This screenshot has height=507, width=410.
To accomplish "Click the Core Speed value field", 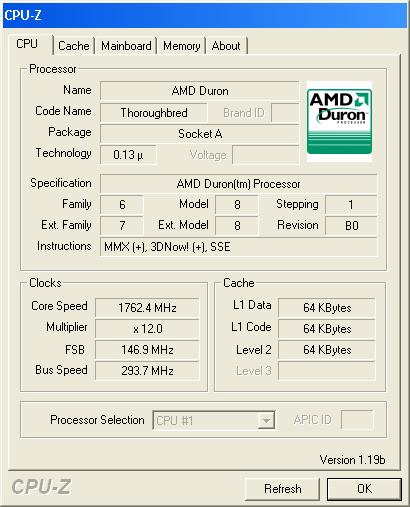I will pos(147,307).
